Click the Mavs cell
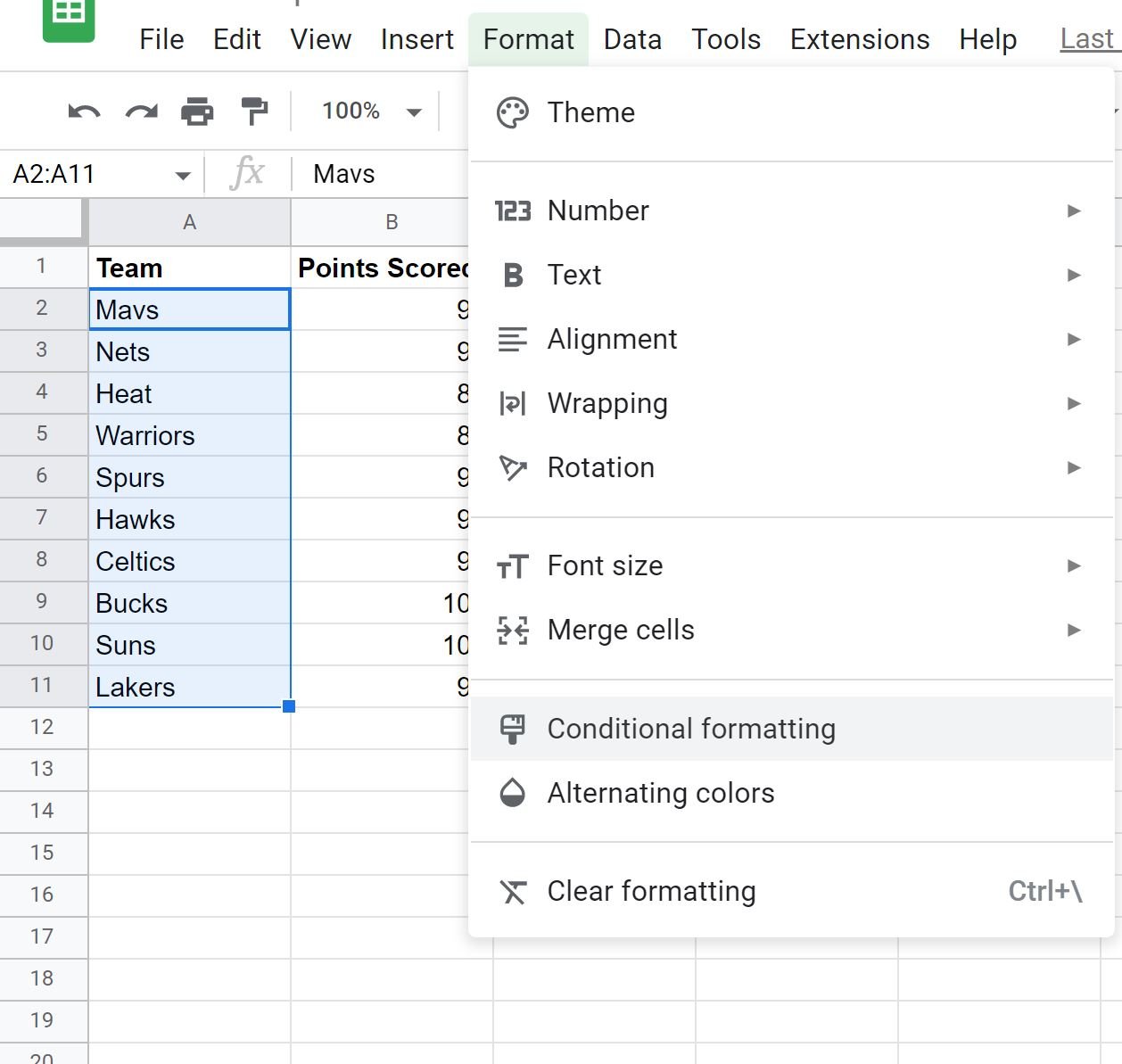Viewport: 1122px width, 1064px height. click(x=189, y=309)
